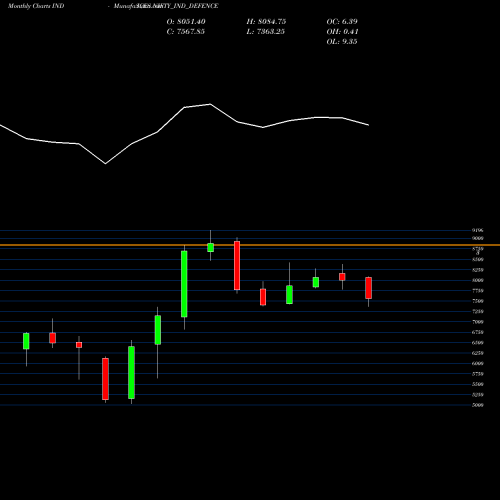This screenshot has height=500, width=500.
Task: Select the low value "L: 7363.25"
Action: [x=266, y=32]
